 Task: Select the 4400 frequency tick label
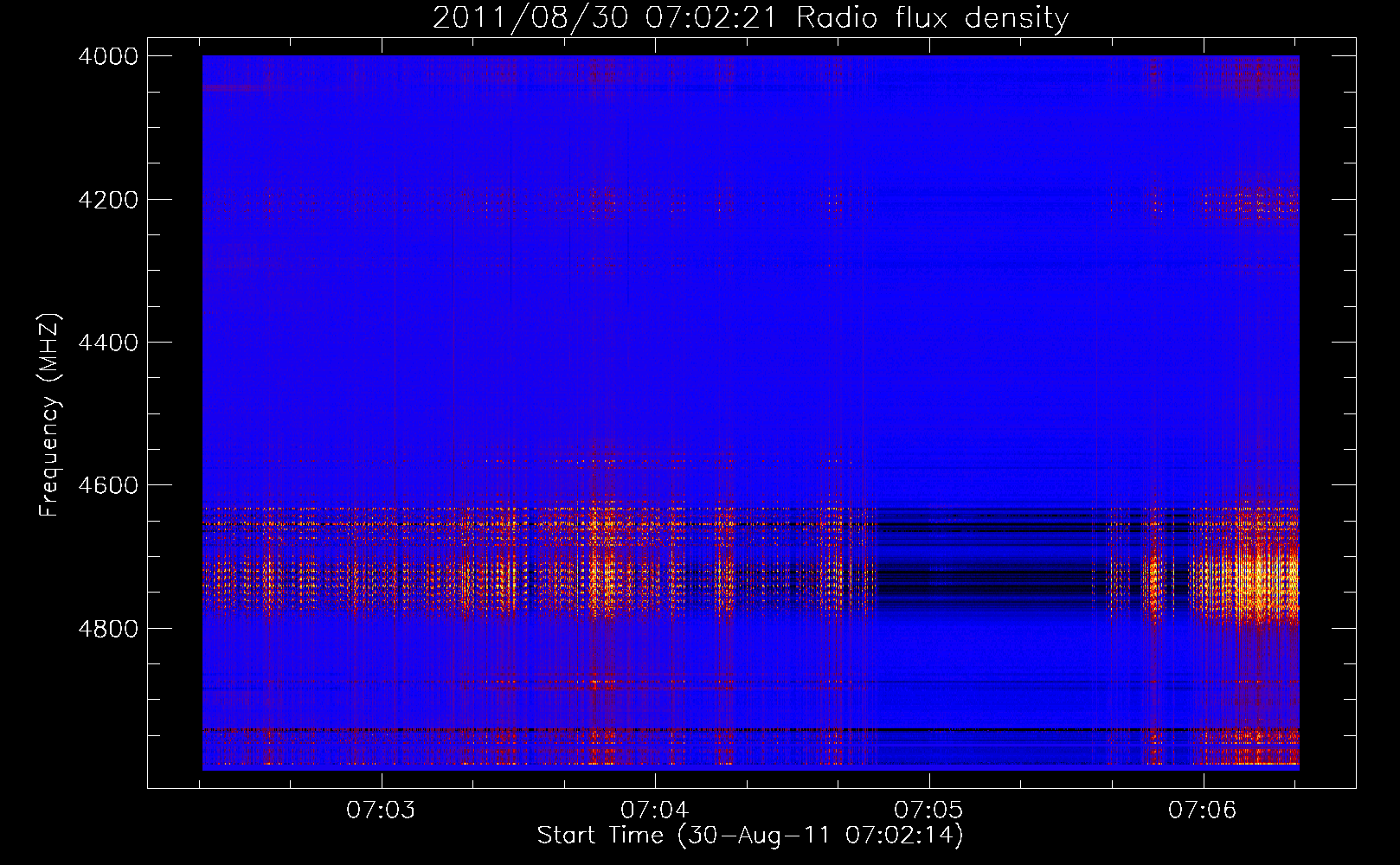108,343
